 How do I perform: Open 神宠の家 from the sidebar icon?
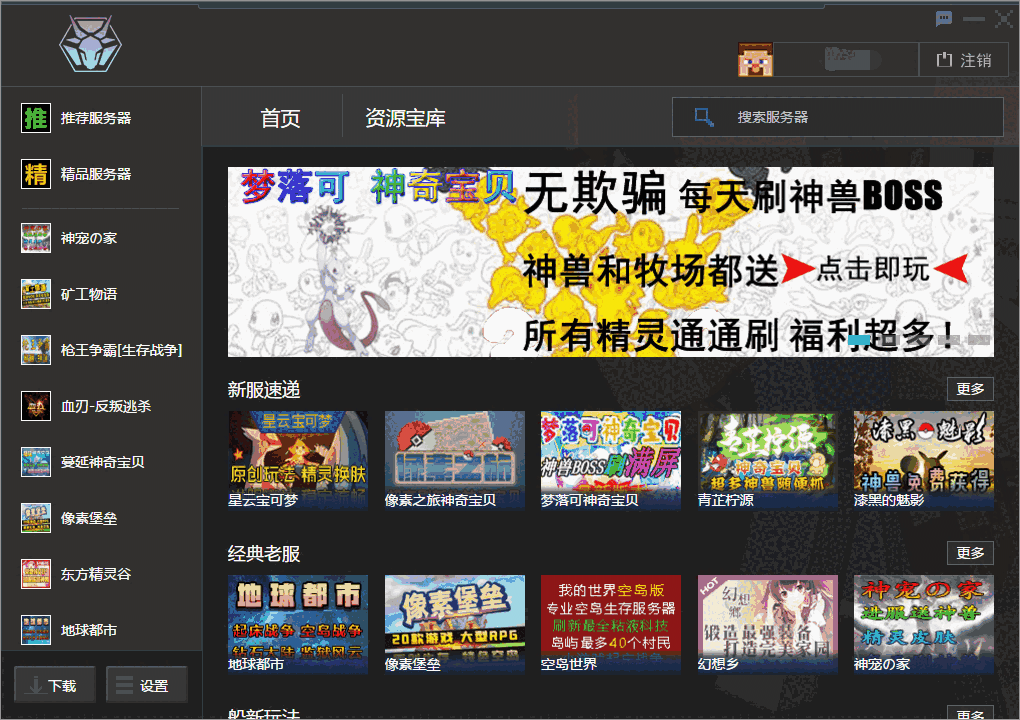point(36,238)
